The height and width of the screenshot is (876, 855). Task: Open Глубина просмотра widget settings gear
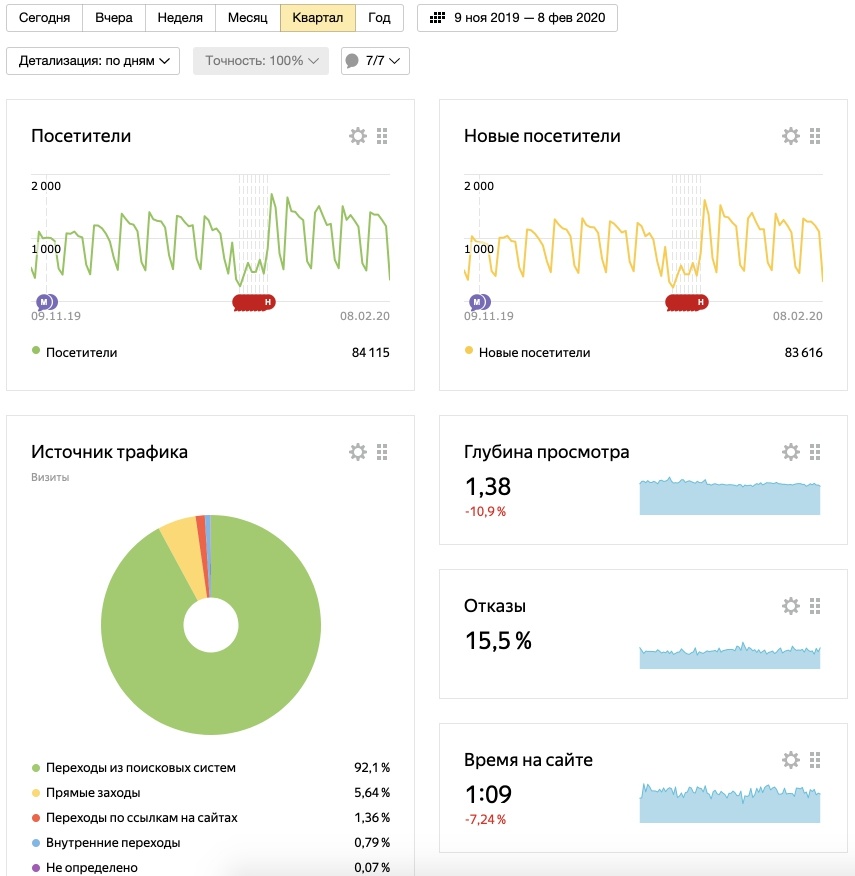[791, 452]
